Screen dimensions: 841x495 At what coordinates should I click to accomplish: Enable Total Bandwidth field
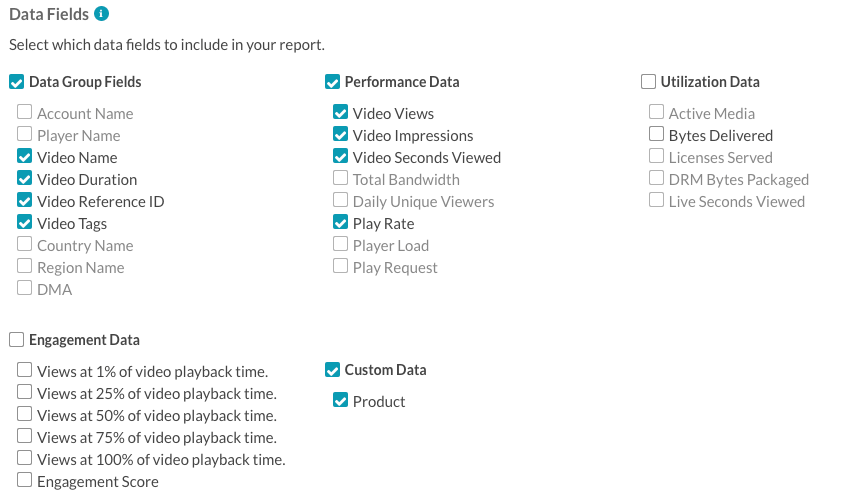tap(340, 178)
